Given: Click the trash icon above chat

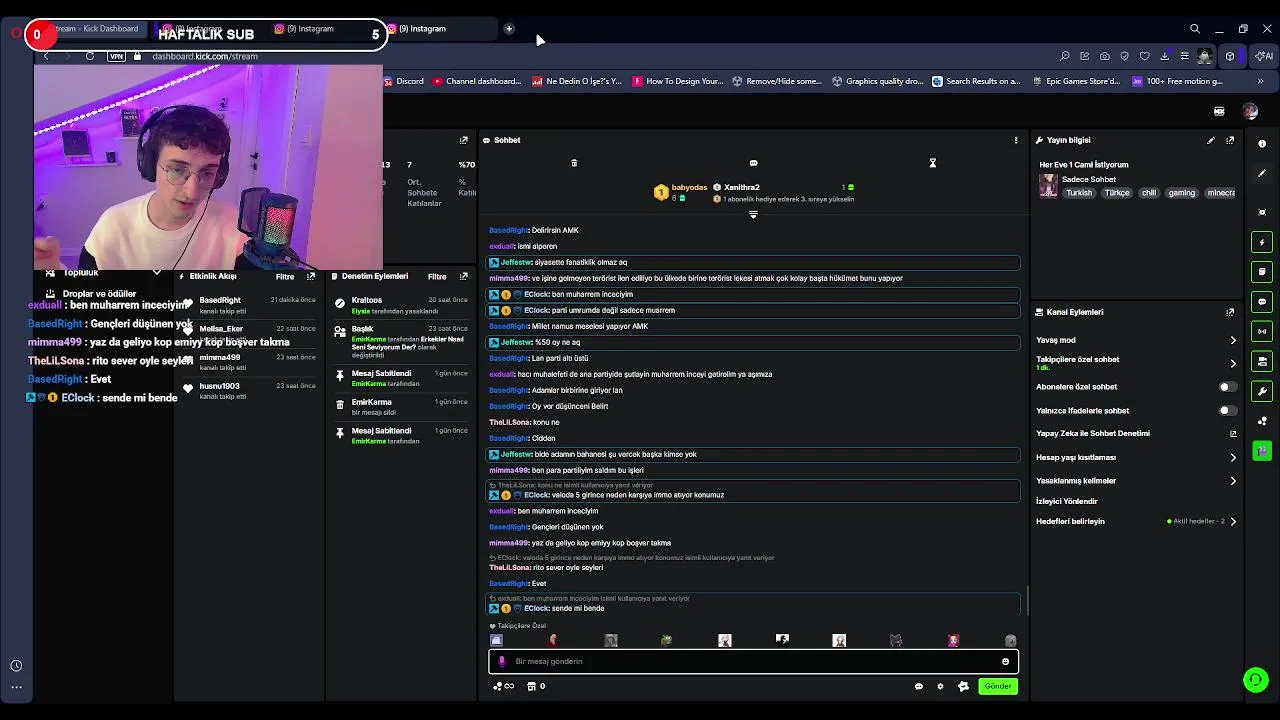Looking at the screenshot, I should [574, 163].
